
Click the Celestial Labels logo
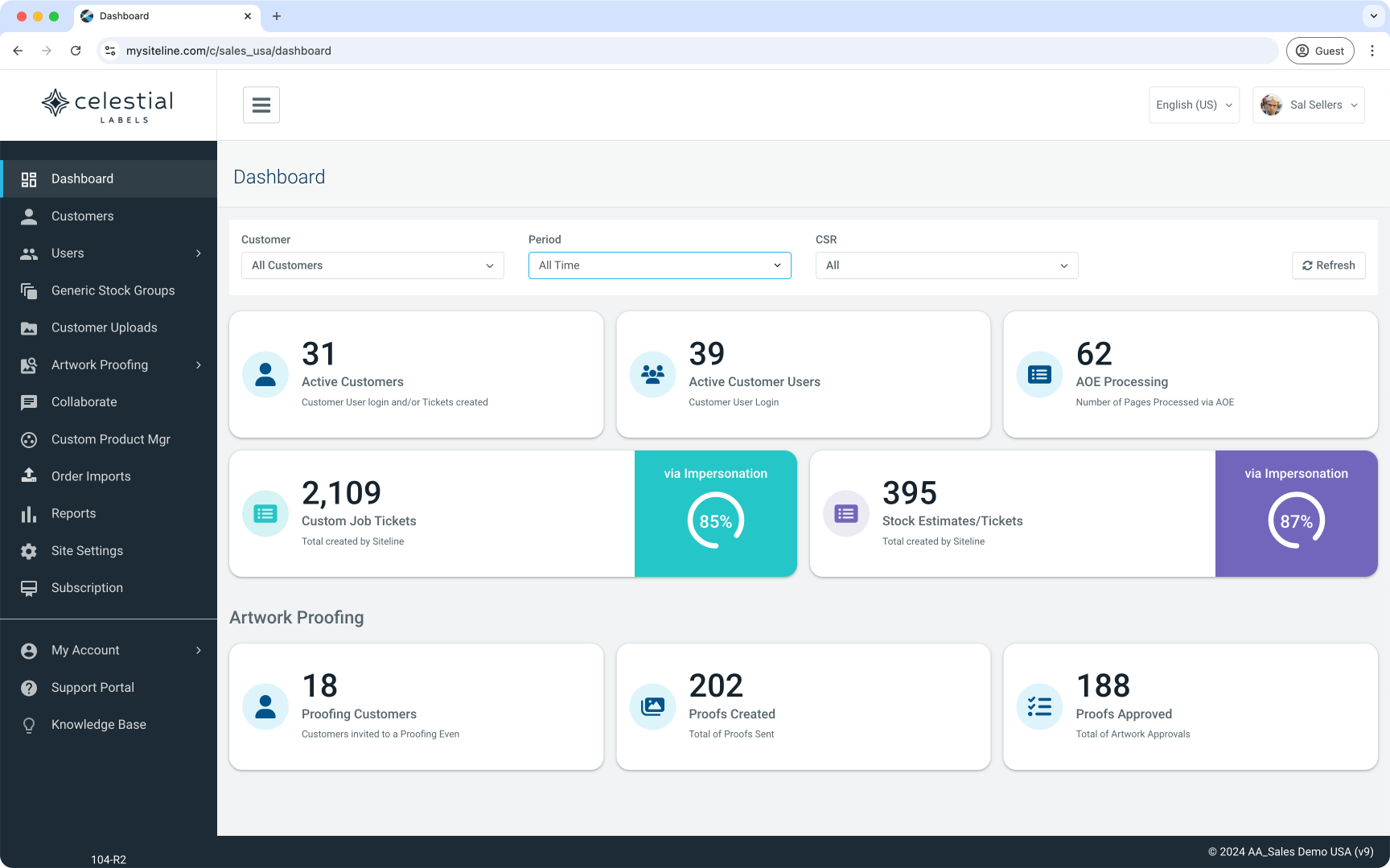pyautogui.click(x=108, y=105)
